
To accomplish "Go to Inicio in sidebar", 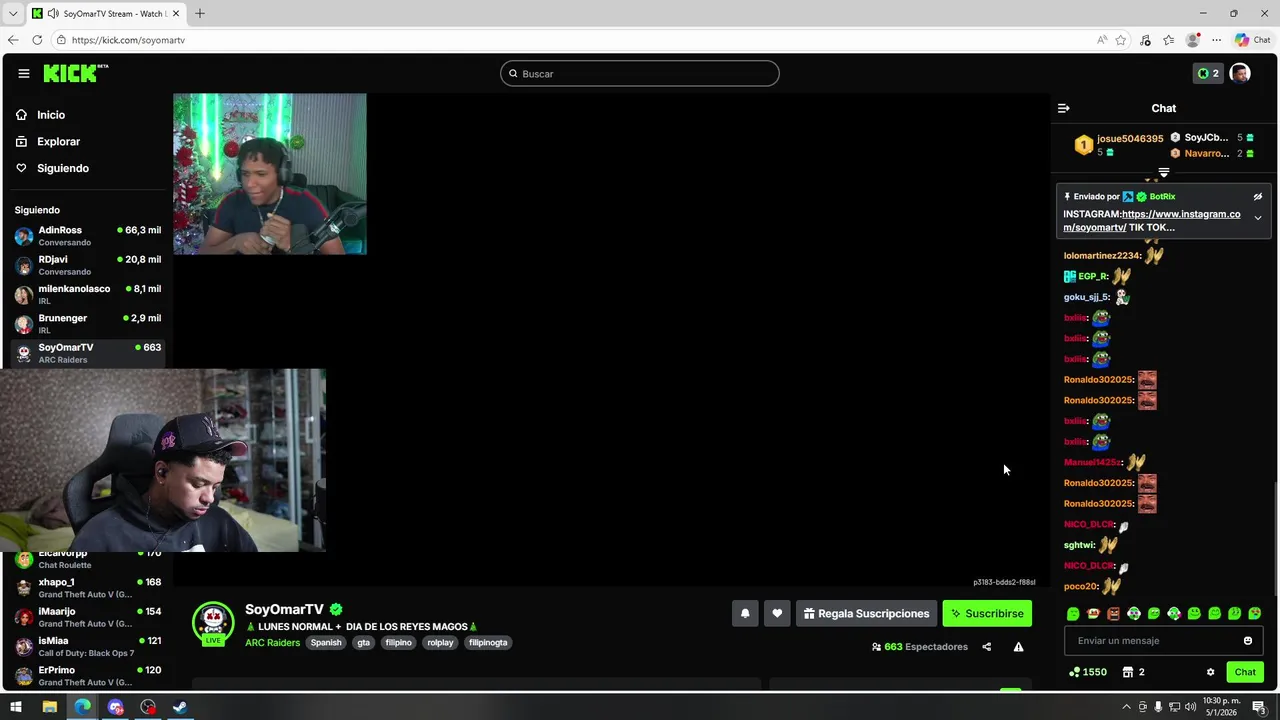I will click(86, 115).
